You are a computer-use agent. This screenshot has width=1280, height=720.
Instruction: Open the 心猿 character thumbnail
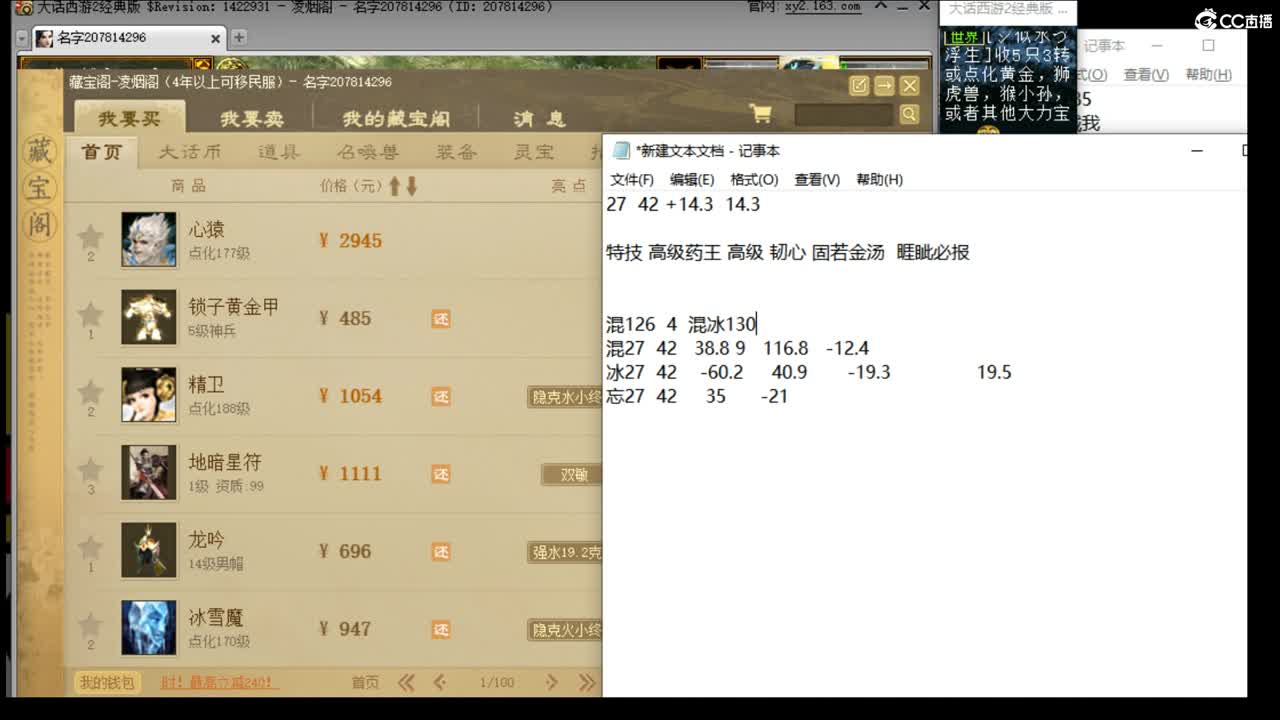[149, 240]
